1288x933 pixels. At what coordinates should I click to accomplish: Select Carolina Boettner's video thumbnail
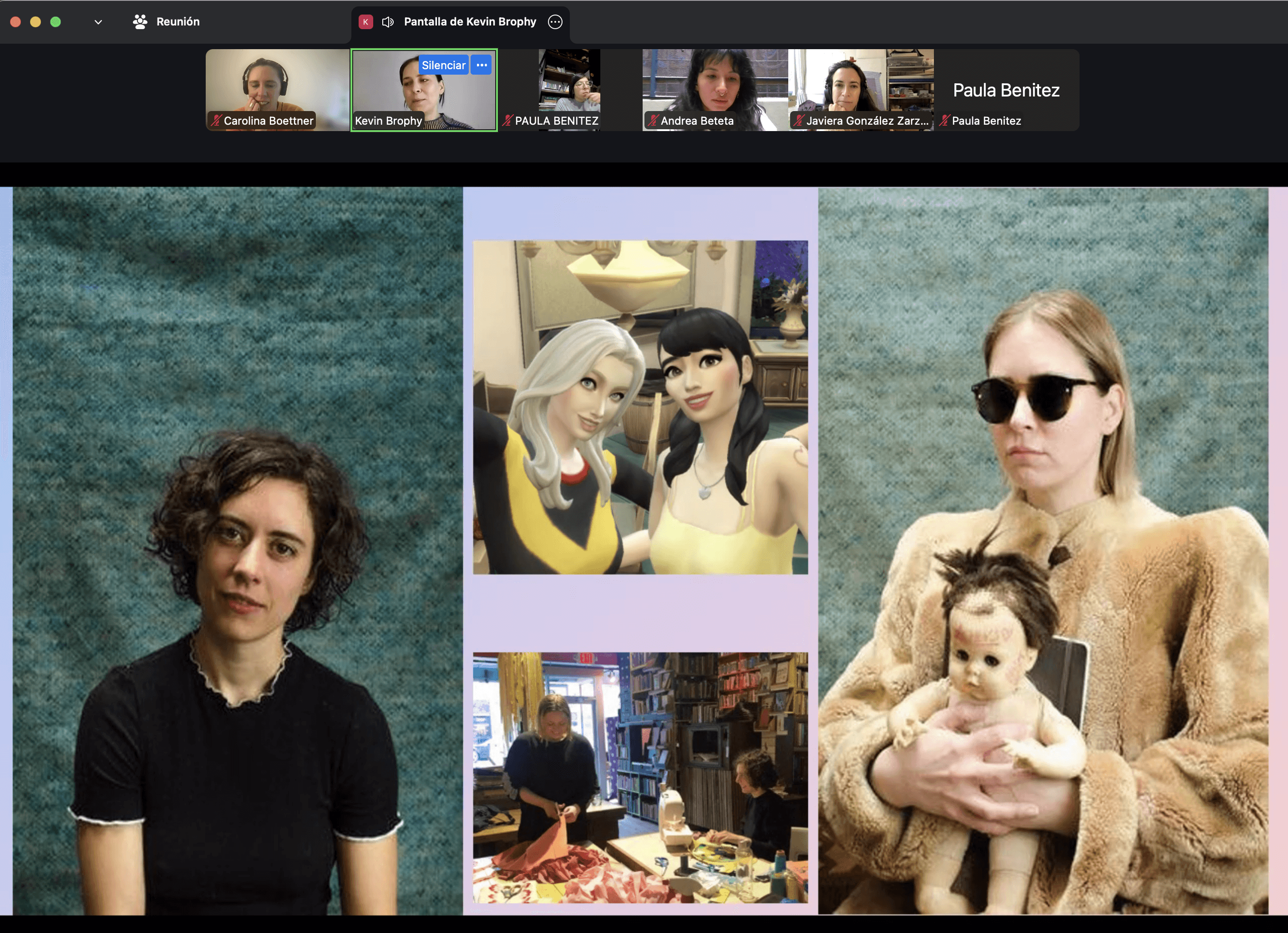pyautogui.click(x=277, y=85)
